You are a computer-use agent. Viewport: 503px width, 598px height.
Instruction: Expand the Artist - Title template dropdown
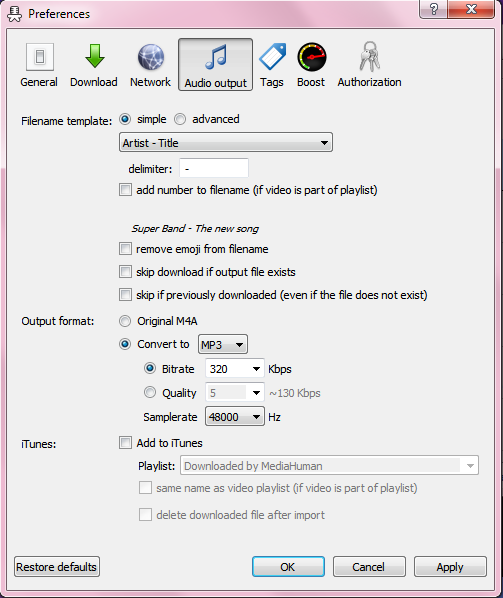pyautogui.click(x=226, y=143)
